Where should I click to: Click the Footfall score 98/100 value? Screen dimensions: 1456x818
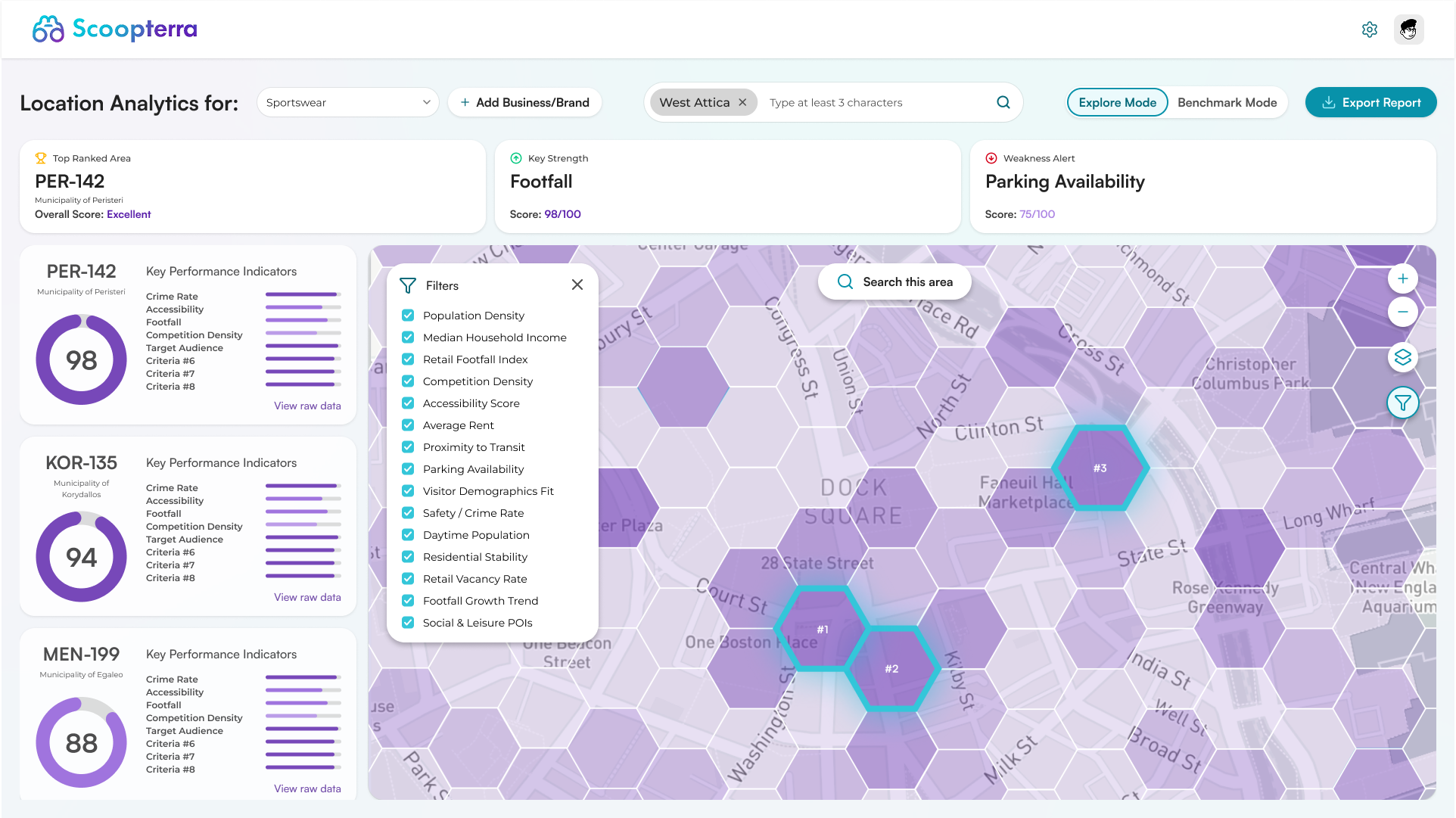562,214
